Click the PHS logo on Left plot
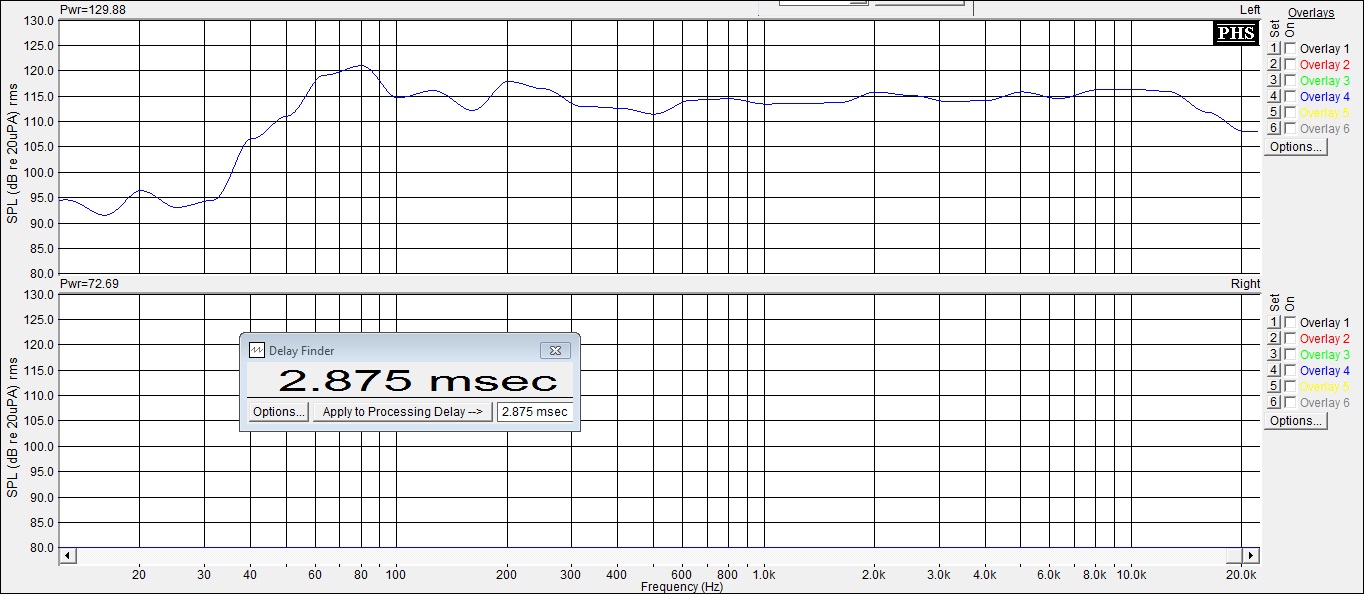Image resolution: width=1364 pixels, height=594 pixels. [1235, 33]
